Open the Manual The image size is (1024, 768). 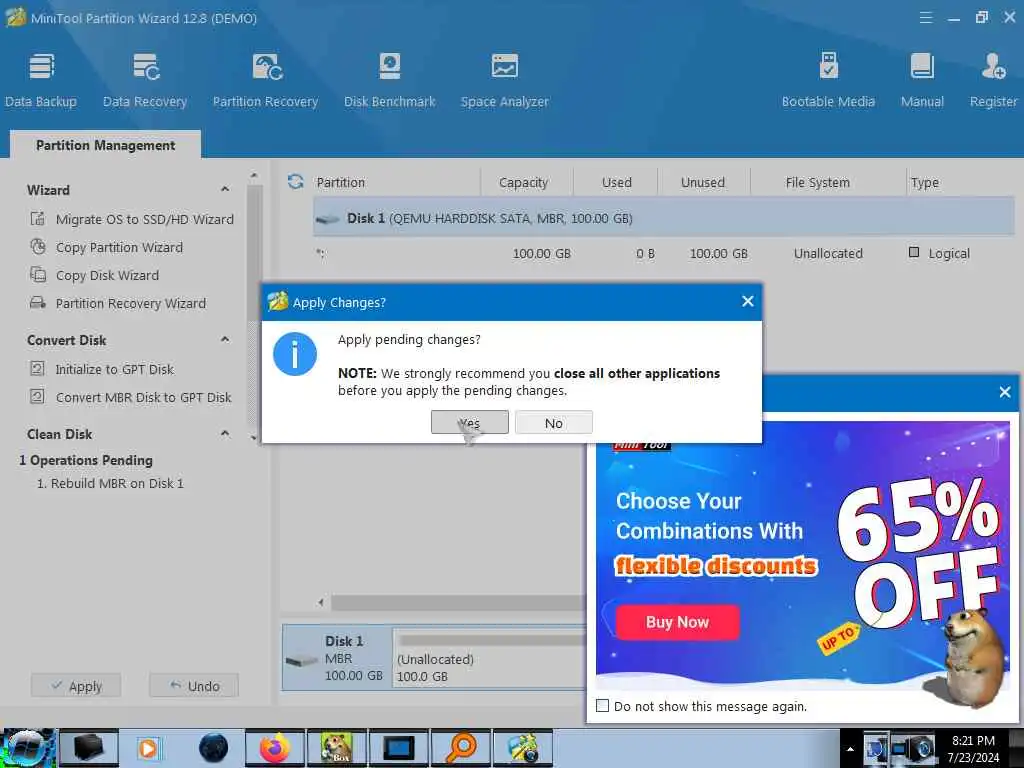click(x=922, y=80)
